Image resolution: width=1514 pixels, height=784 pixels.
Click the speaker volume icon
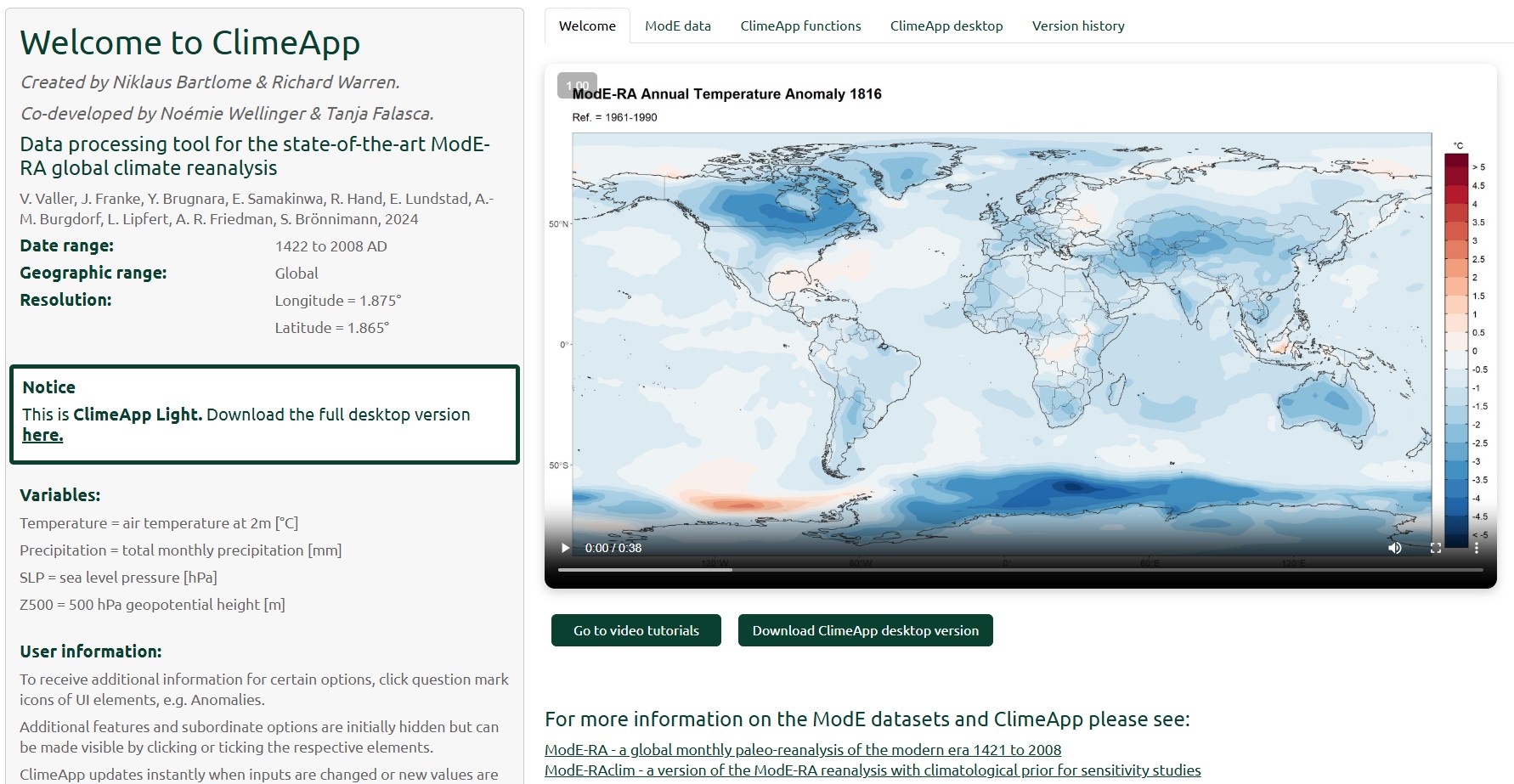click(x=1394, y=548)
